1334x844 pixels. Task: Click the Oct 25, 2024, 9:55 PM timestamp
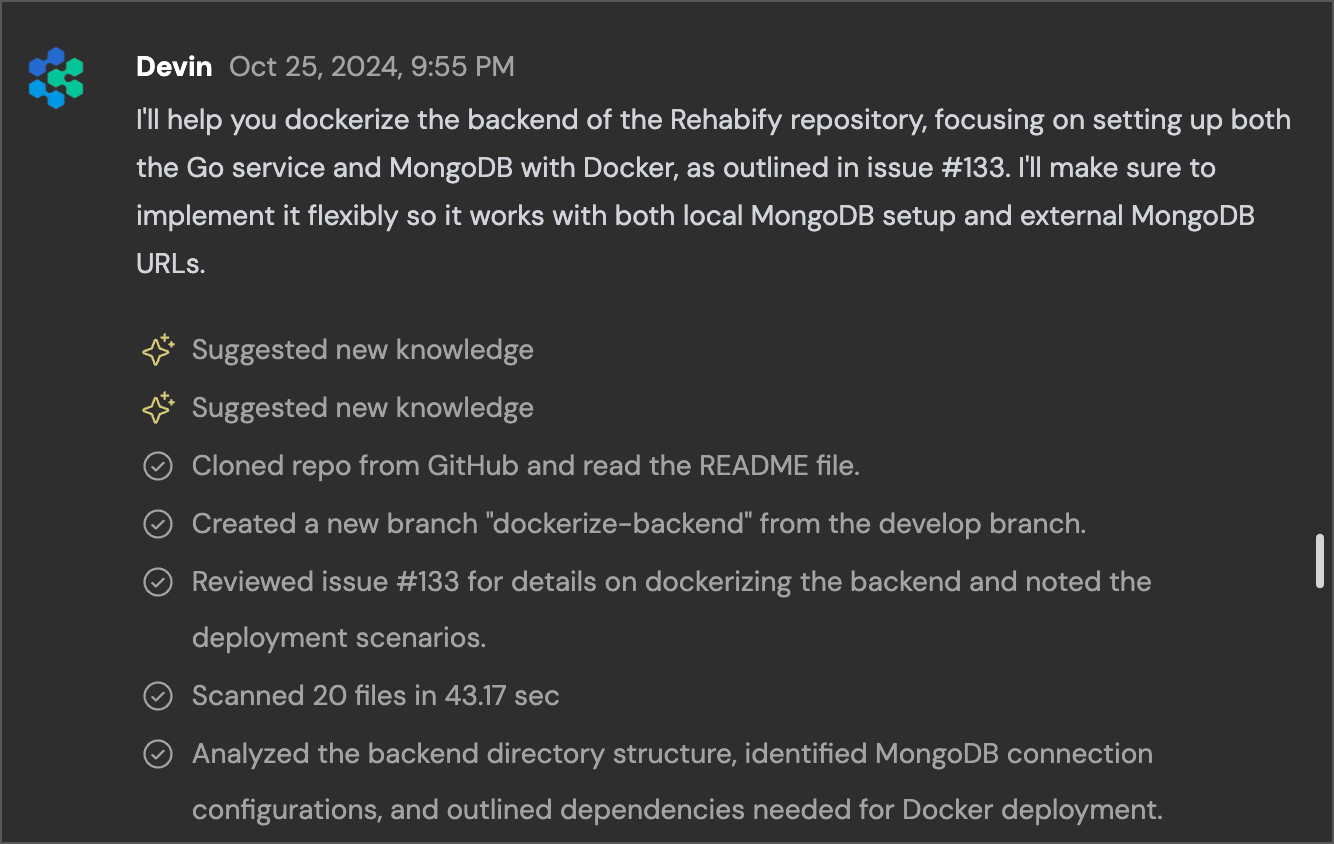pyautogui.click(x=372, y=67)
